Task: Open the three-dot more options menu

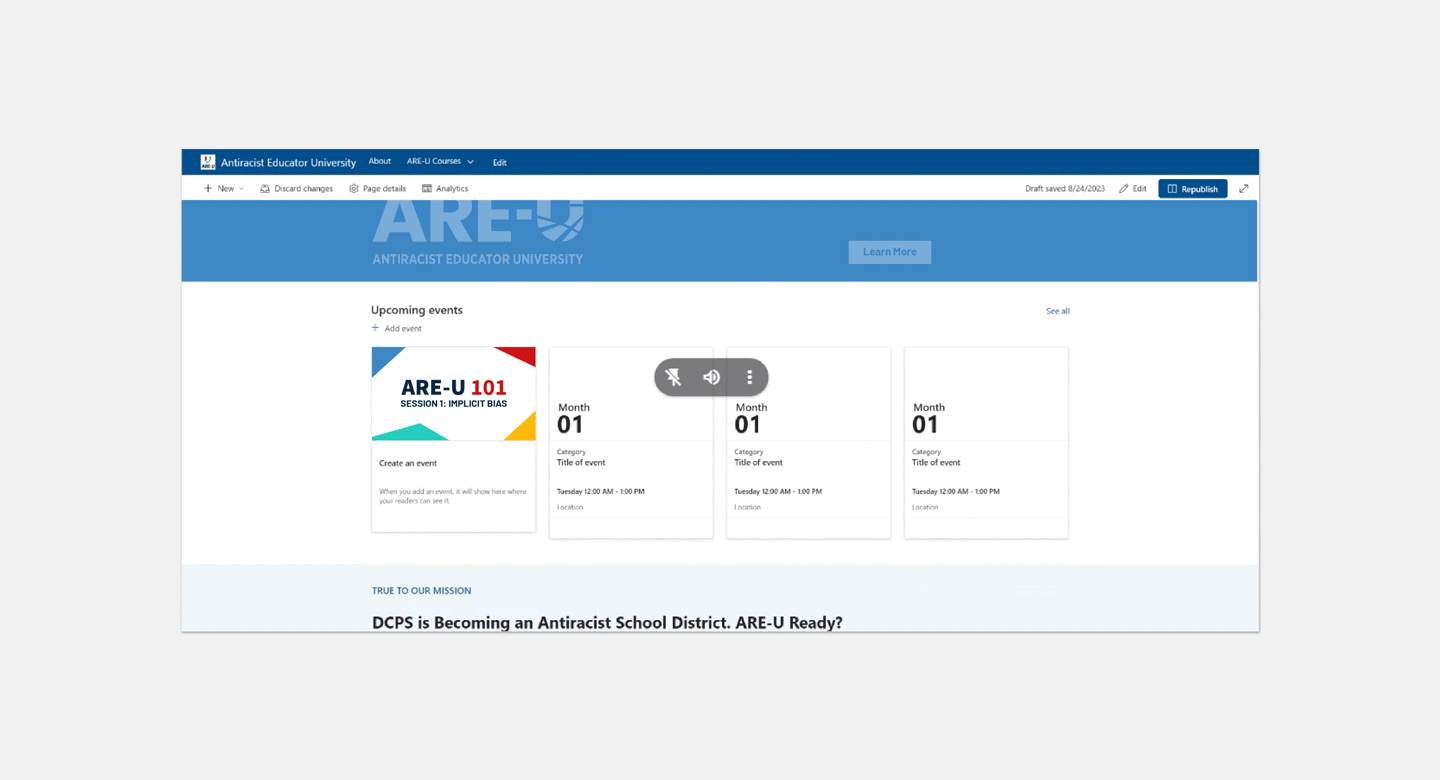Action: tap(749, 378)
